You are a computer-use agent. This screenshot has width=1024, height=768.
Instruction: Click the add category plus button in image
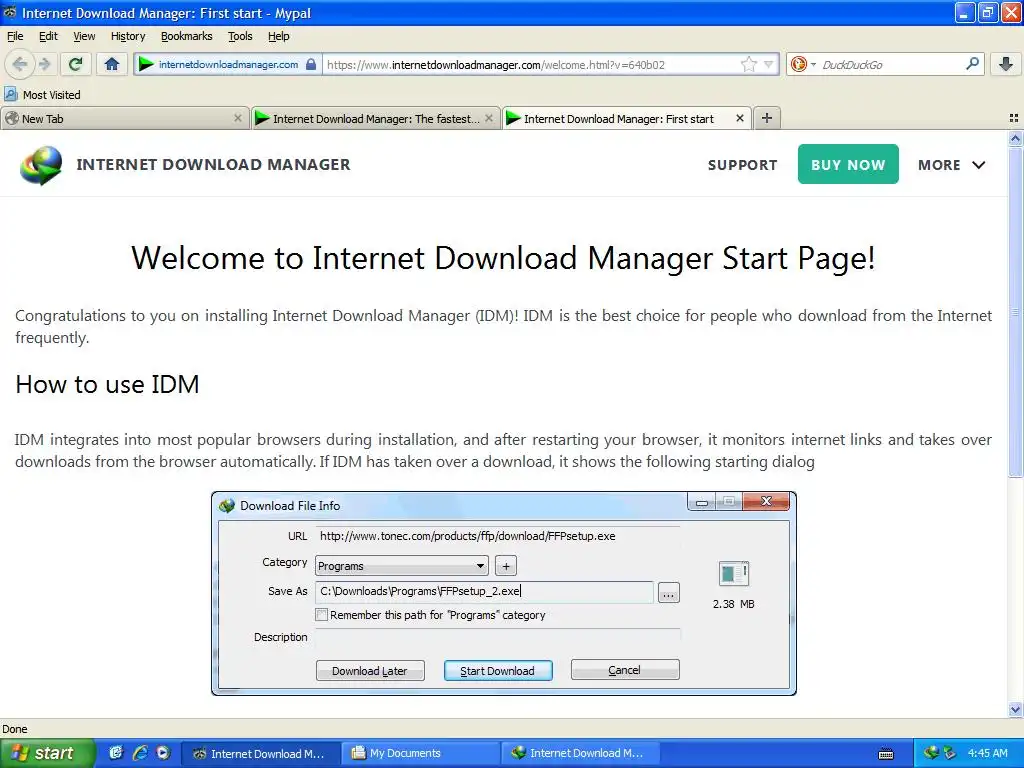(x=505, y=566)
